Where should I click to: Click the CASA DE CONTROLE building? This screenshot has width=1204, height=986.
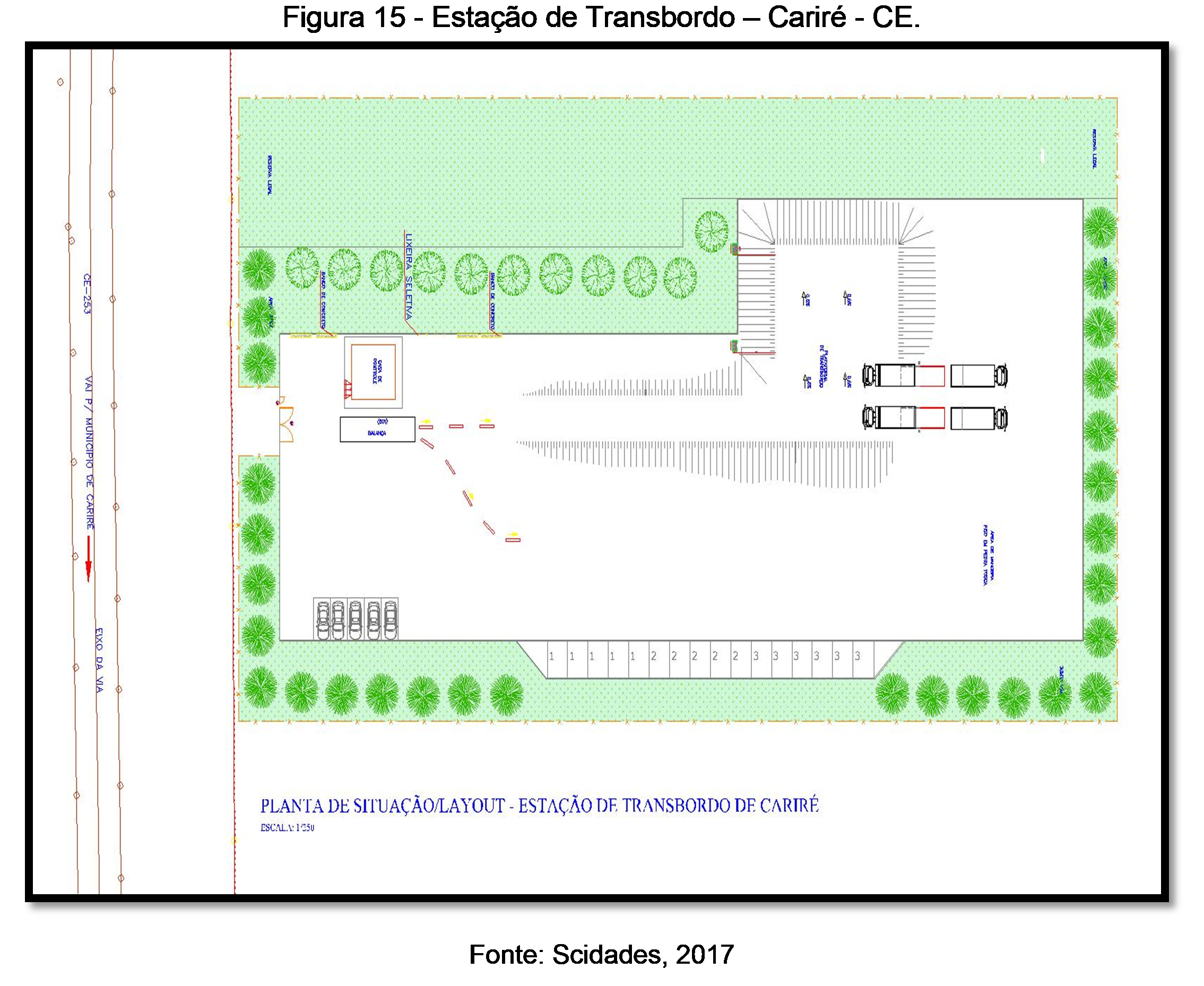(x=373, y=372)
